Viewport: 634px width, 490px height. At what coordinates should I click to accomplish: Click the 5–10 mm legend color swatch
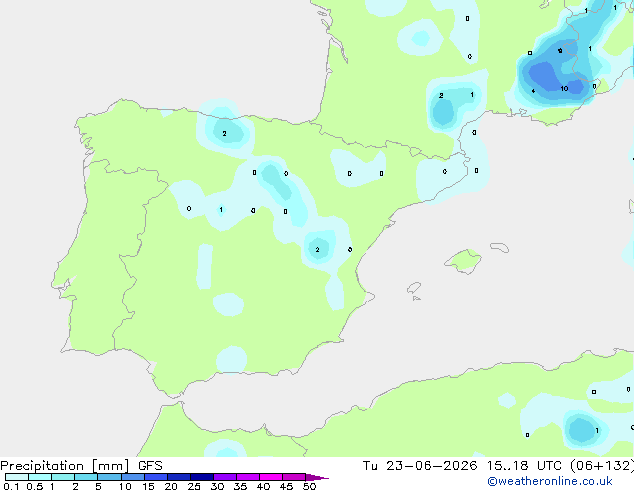point(109,477)
